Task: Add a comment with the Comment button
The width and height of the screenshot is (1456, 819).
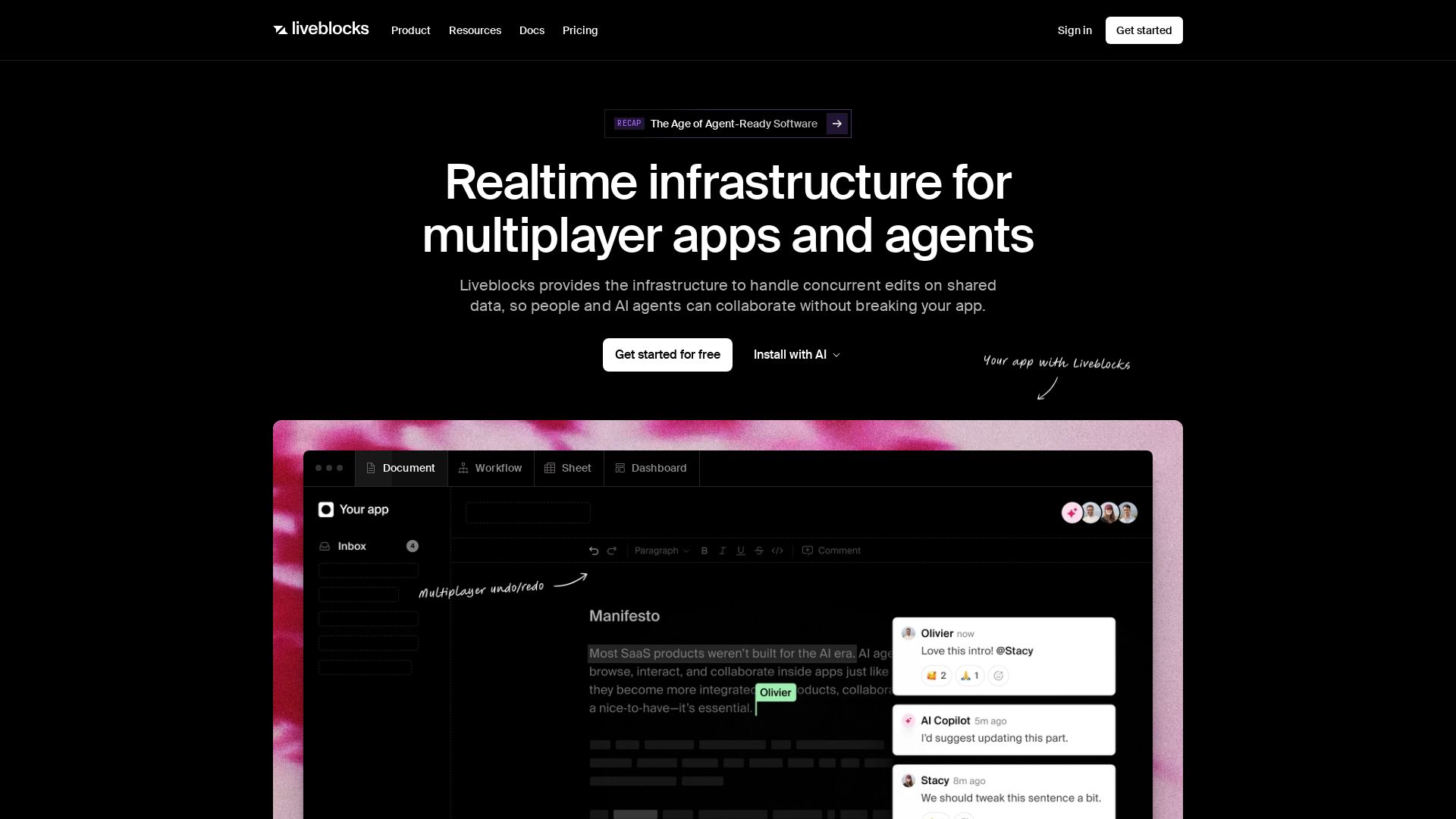Action: 831,551
